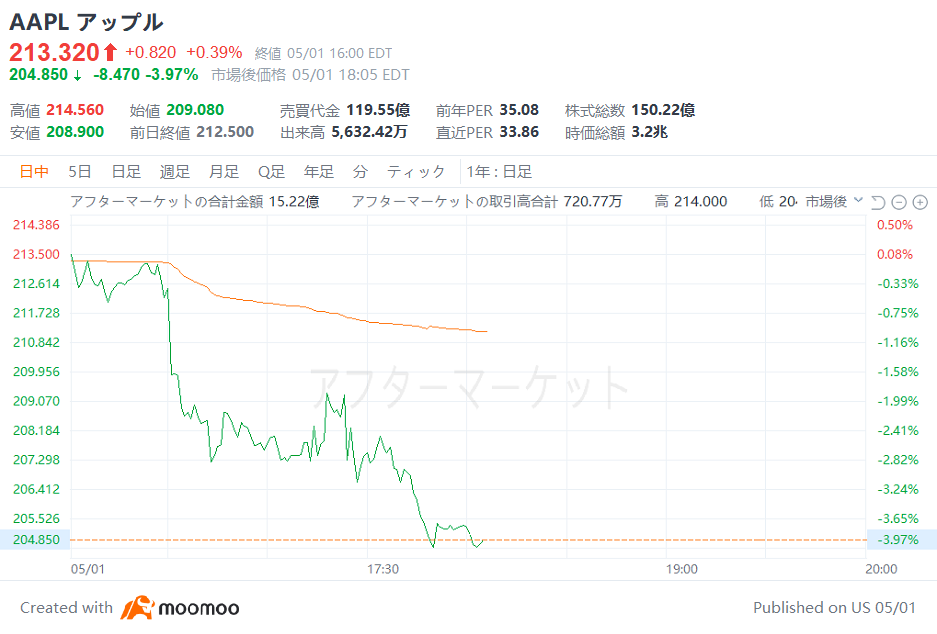Reset the chart with the undo arrow icon
The image size is (937, 634).
[877, 203]
